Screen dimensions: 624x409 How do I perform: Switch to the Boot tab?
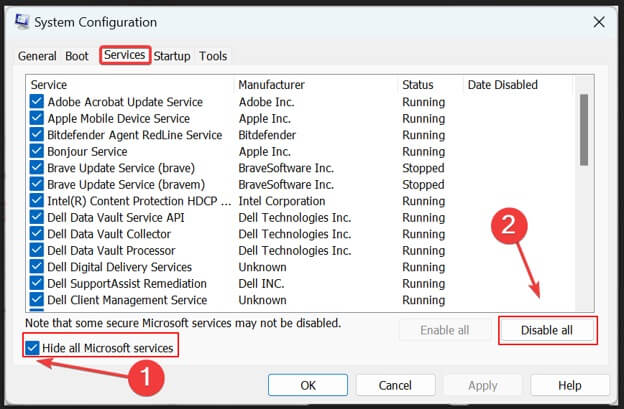pos(77,56)
